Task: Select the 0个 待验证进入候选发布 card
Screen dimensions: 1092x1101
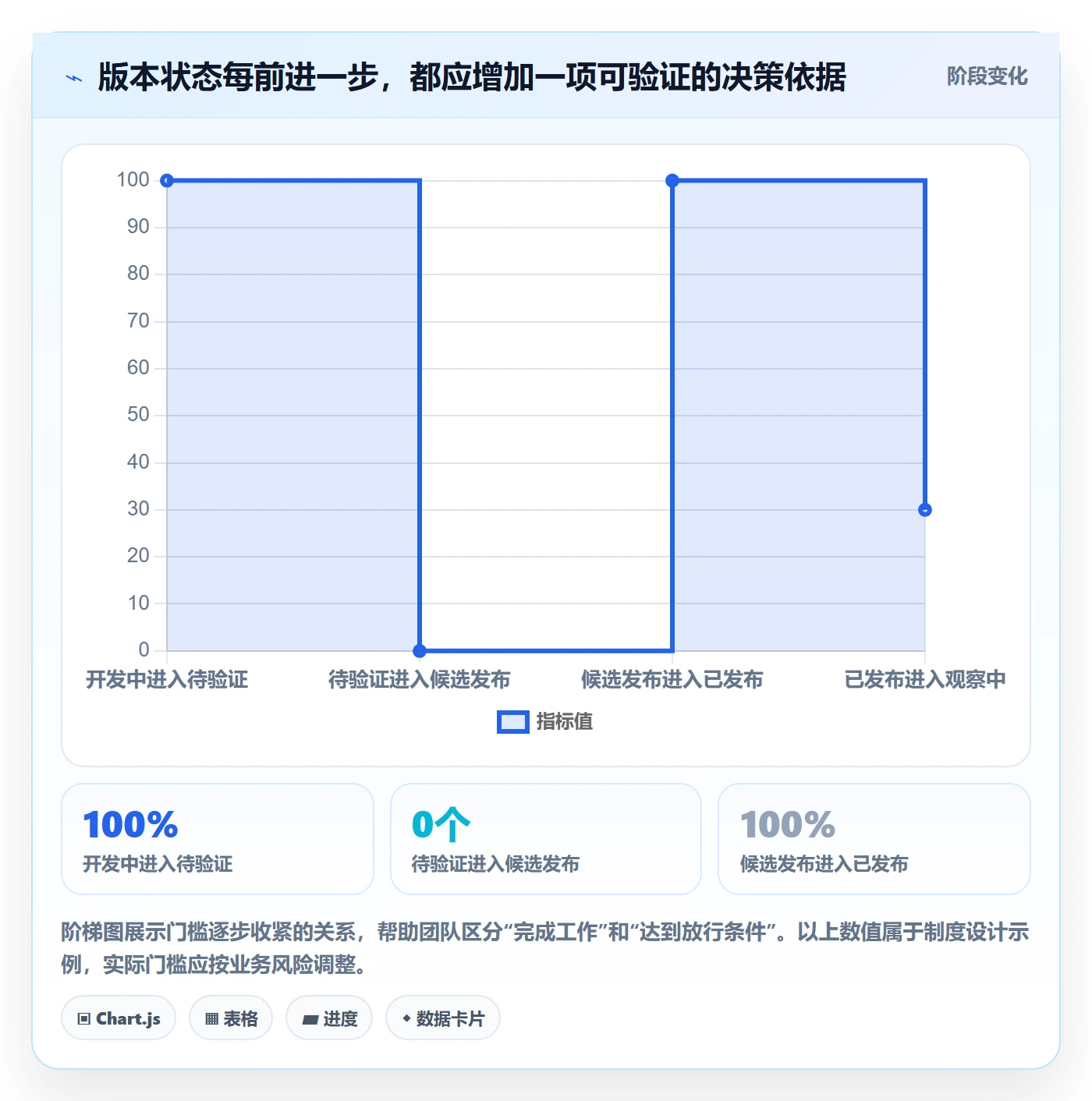Action: 546,839
